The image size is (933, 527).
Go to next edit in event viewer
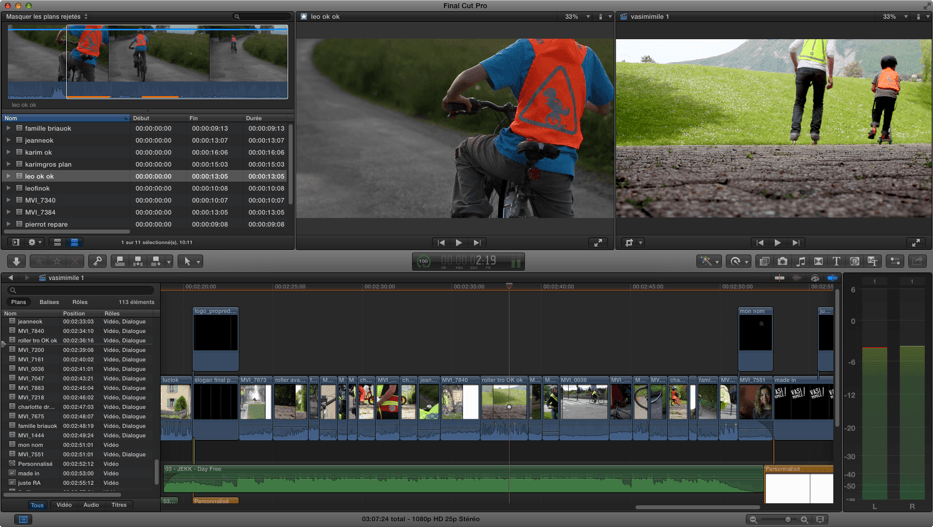477,243
